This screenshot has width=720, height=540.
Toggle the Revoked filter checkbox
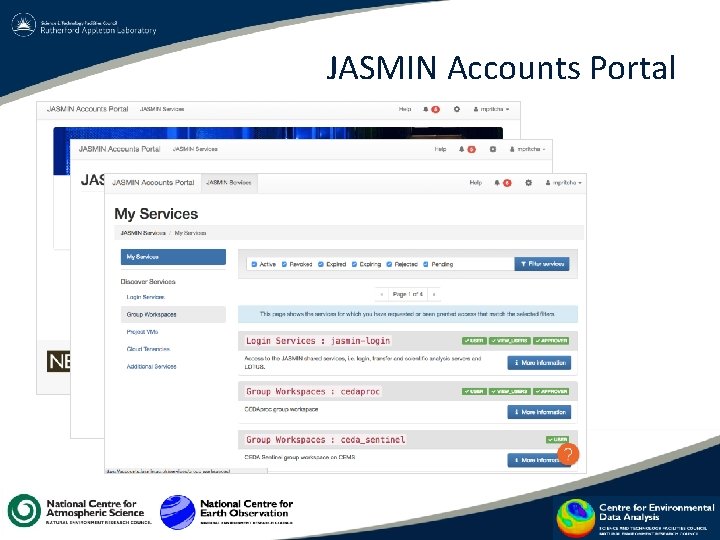pyautogui.click(x=284, y=264)
